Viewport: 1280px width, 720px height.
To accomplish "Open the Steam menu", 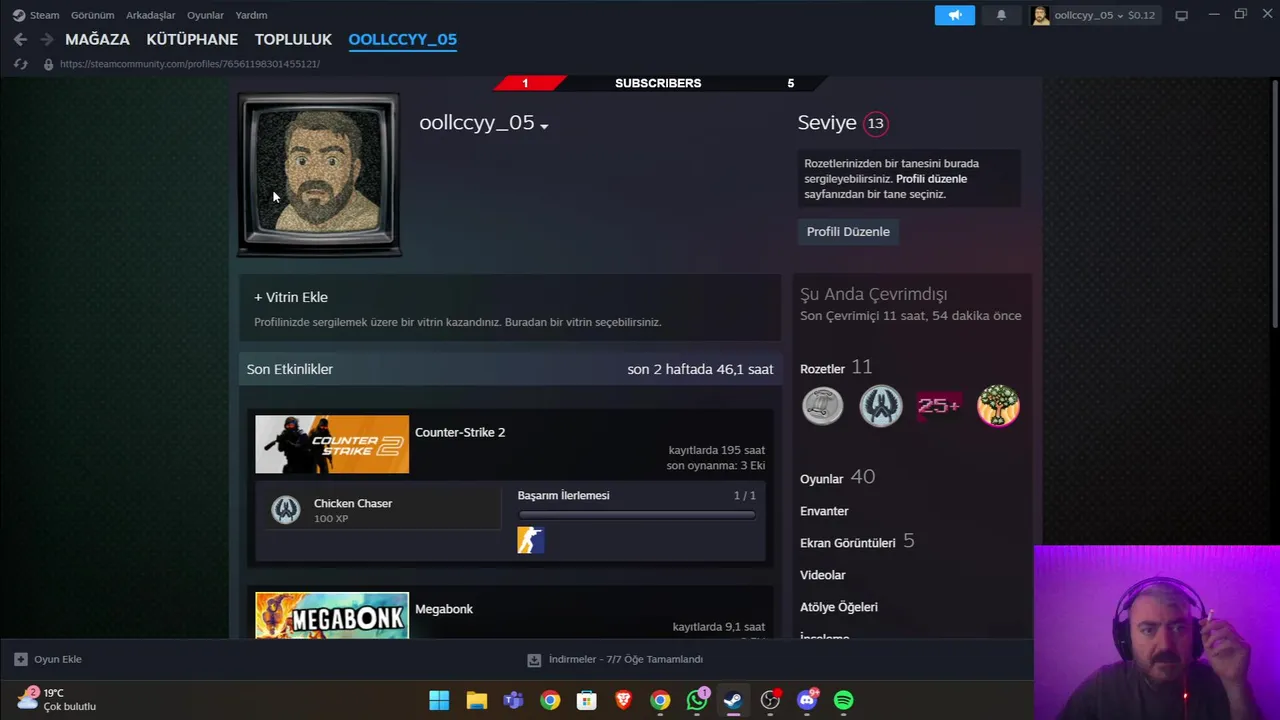I will click(44, 15).
